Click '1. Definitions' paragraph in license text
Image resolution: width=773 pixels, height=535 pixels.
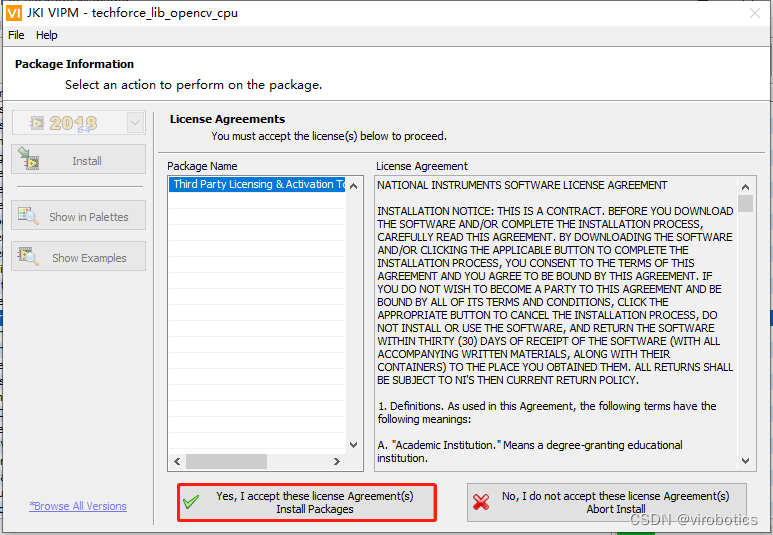[x=547, y=413]
